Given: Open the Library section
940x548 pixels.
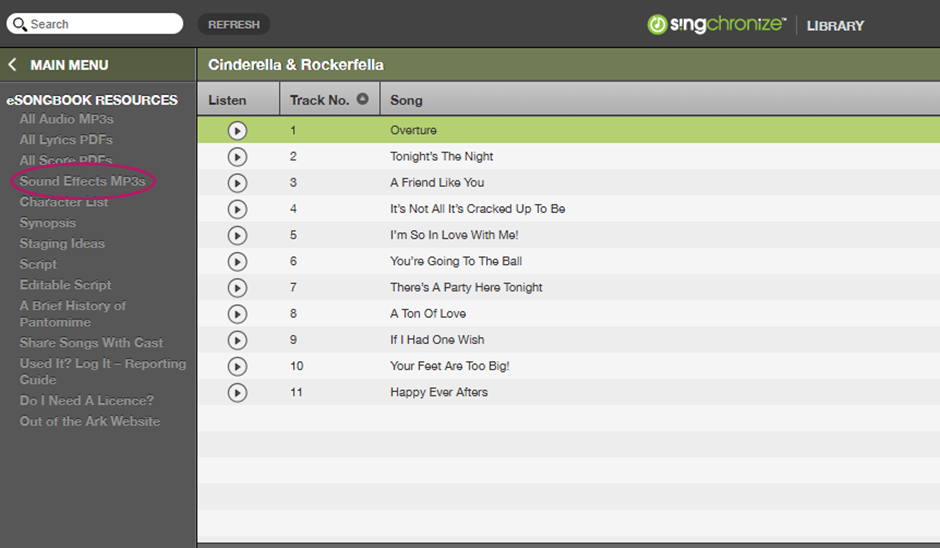Looking at the screenshot, I should (835, 25).
